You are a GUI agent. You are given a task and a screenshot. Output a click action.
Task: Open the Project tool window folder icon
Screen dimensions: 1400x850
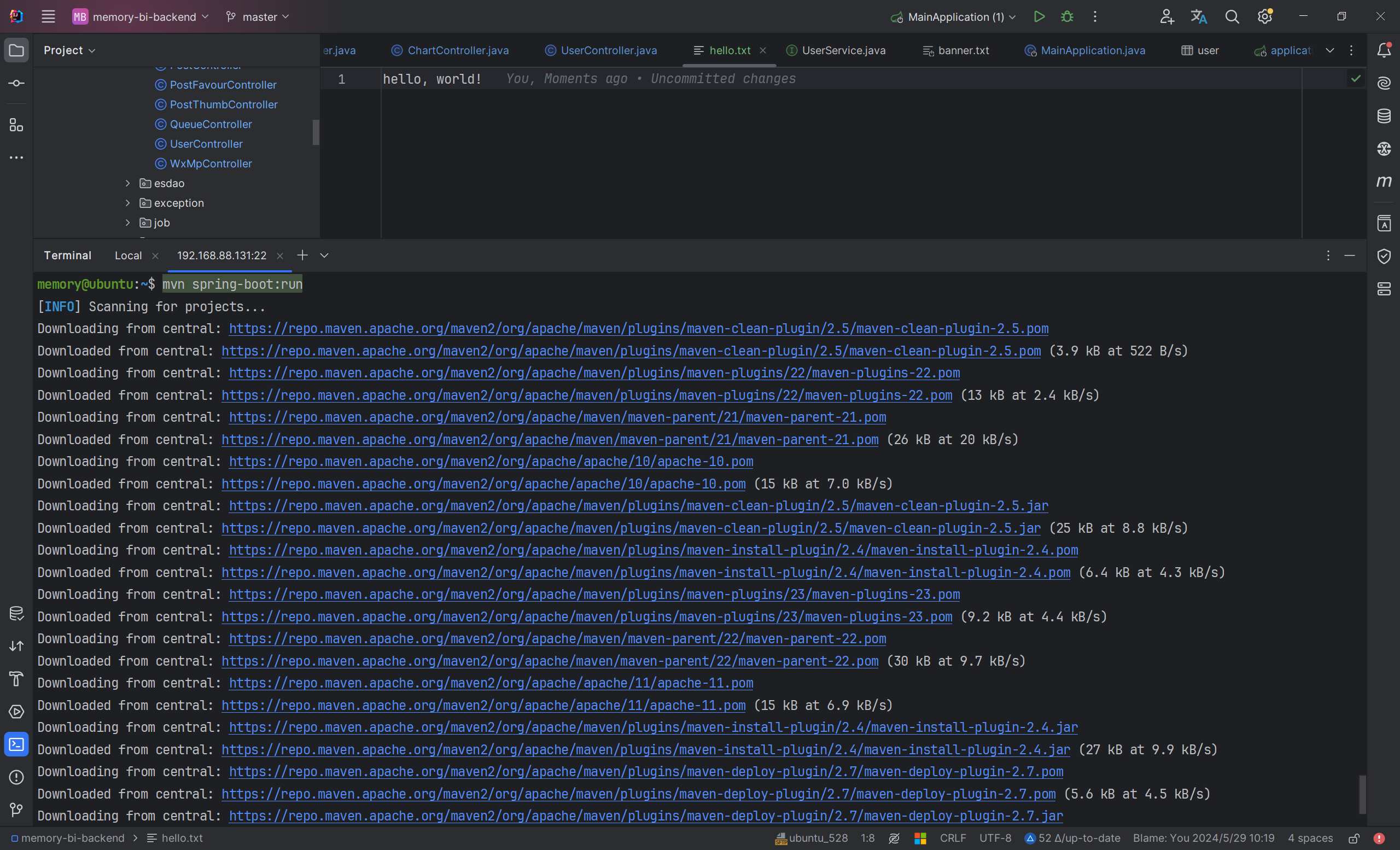tap(16, 50)
